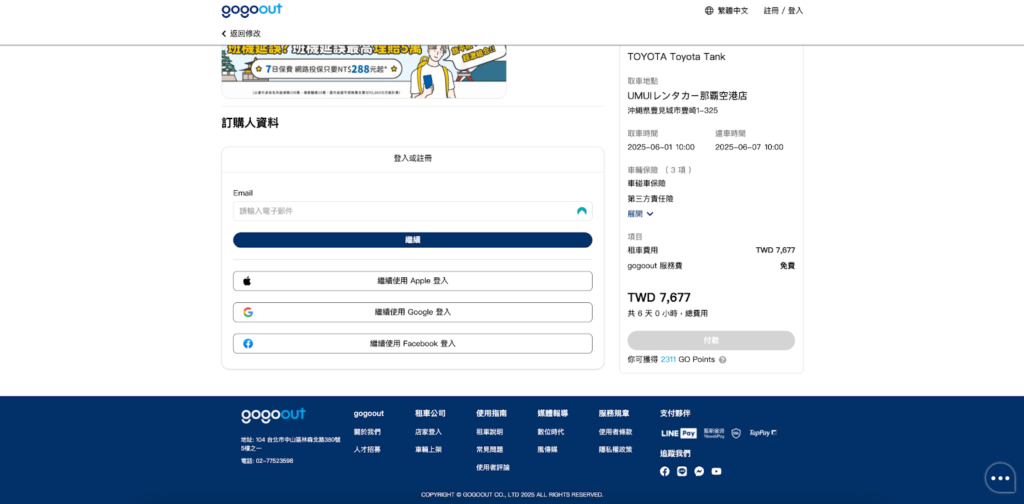This screenshot has width=1024, height=504.
Task: Focus the Email input field
Action: pos(413,211)
